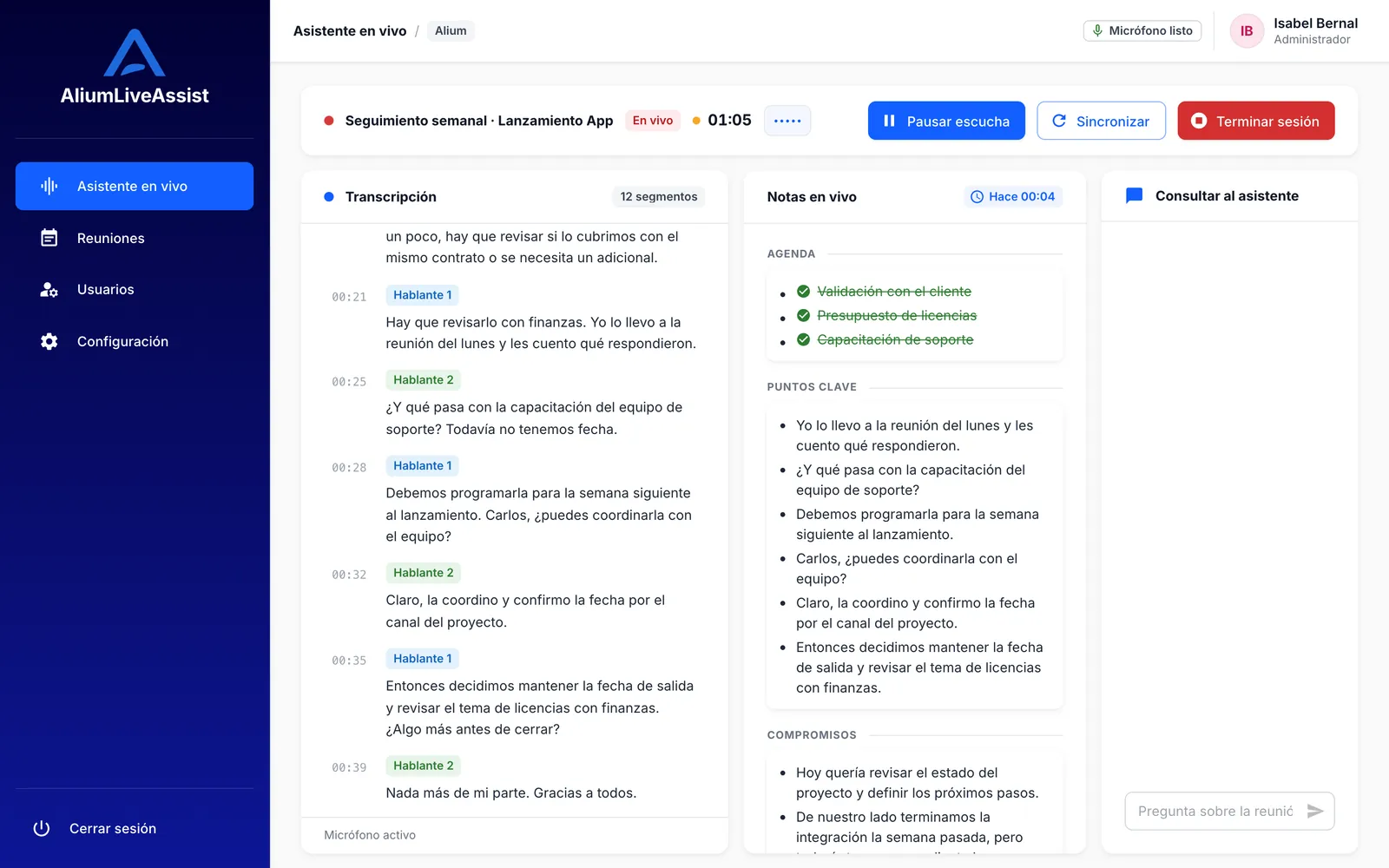Click the Isabel Bernal user name
The height and width of the screenshot is (868, 1389).
pyautogui.click(x=1315, y=23)
